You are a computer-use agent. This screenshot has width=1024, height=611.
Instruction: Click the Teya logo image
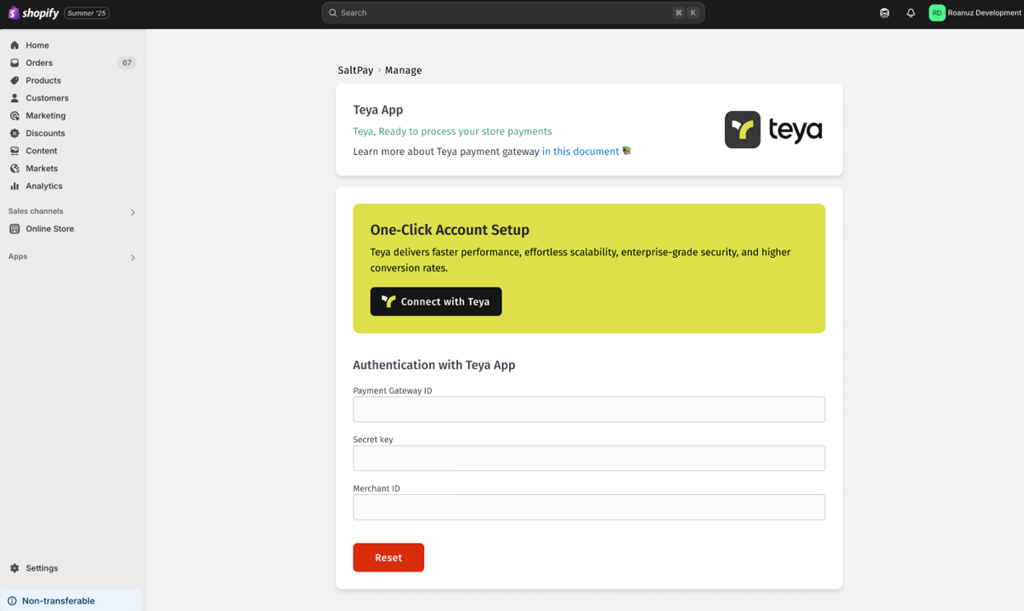point(773,130)
